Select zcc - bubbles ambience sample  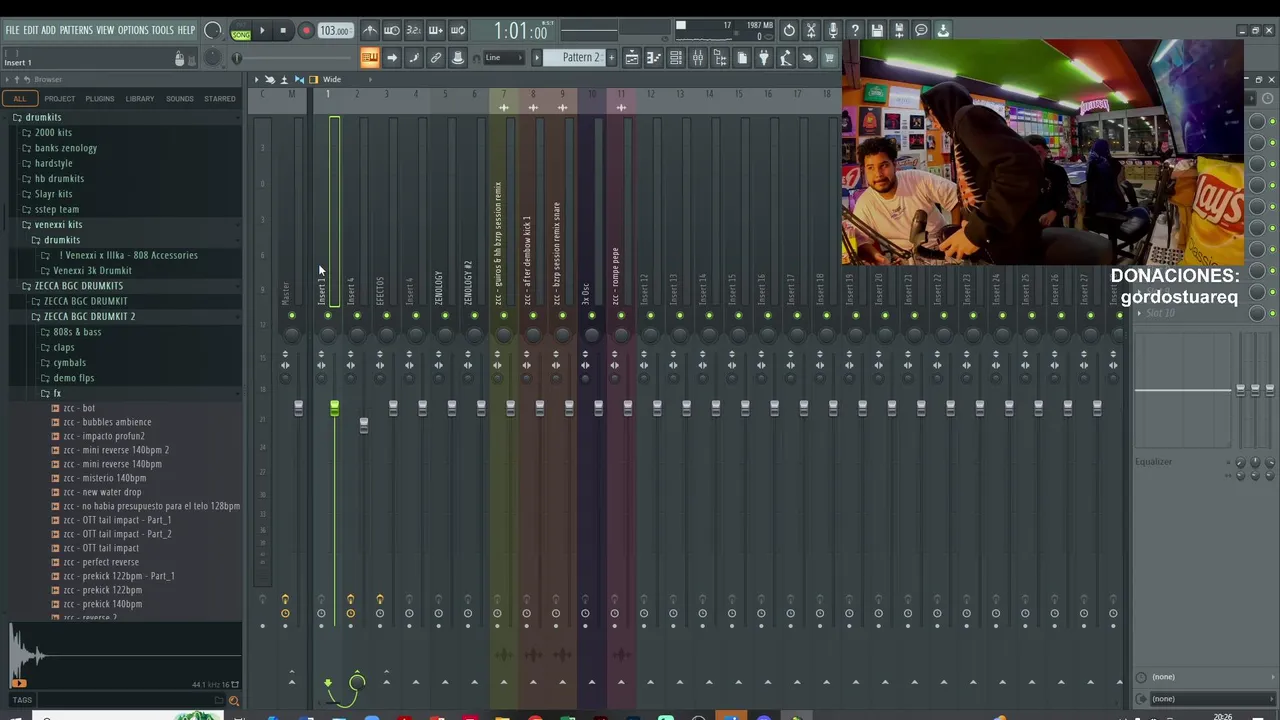click(x=107, y=422)
